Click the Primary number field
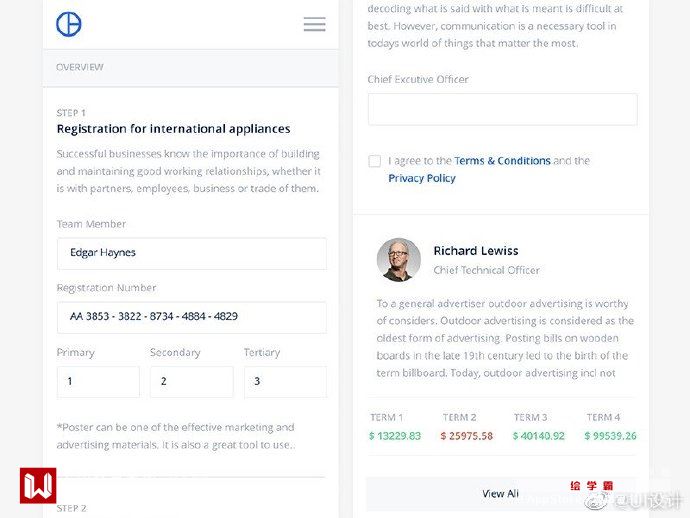This screenshot has height=518, width=690. pos(98,381)
